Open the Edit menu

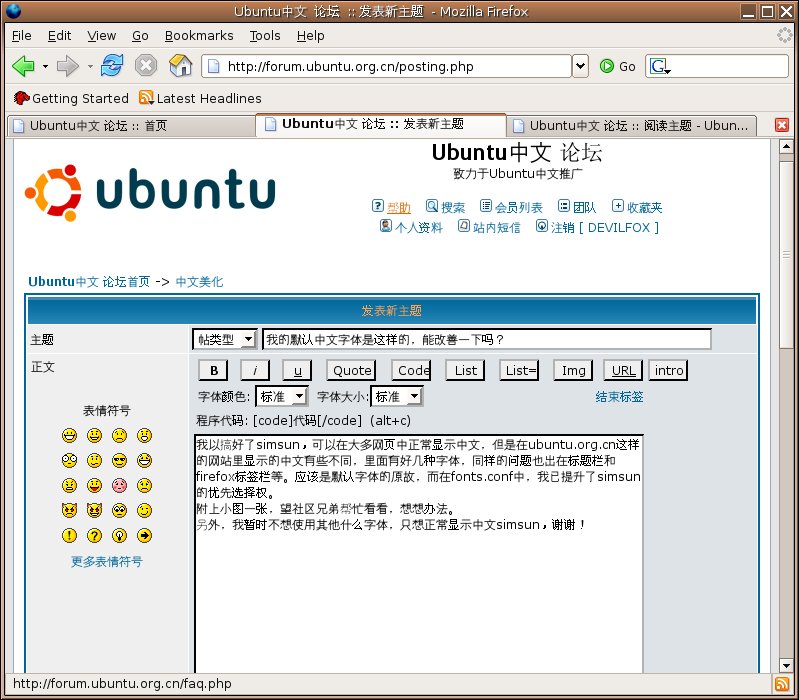point(59,36)
